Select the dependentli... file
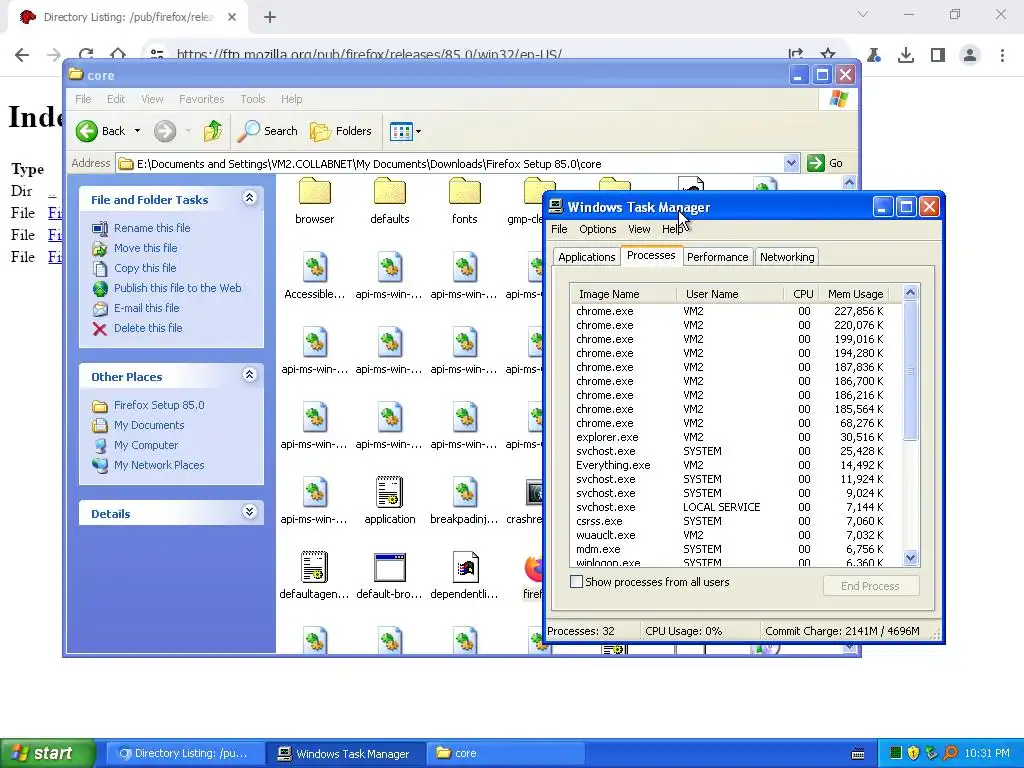 click(x=464, y=576)
